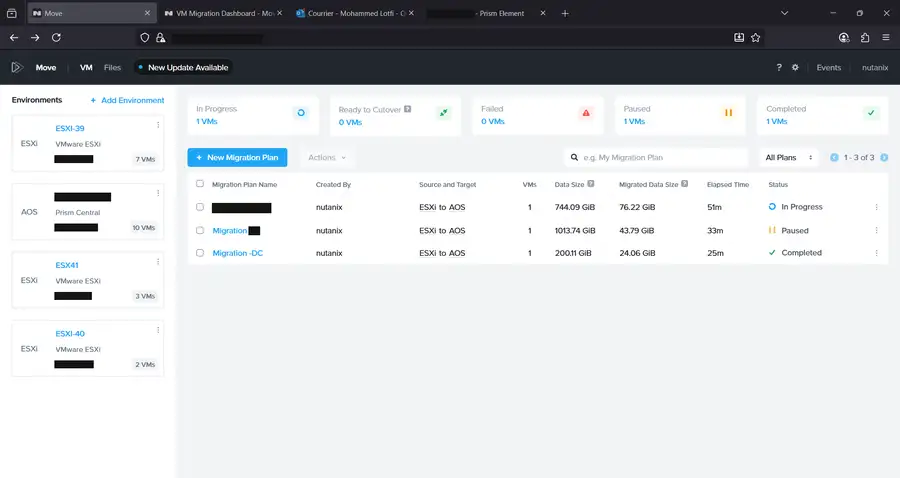
Task: Click the New Migration Plan button
Action: [237, 157]
